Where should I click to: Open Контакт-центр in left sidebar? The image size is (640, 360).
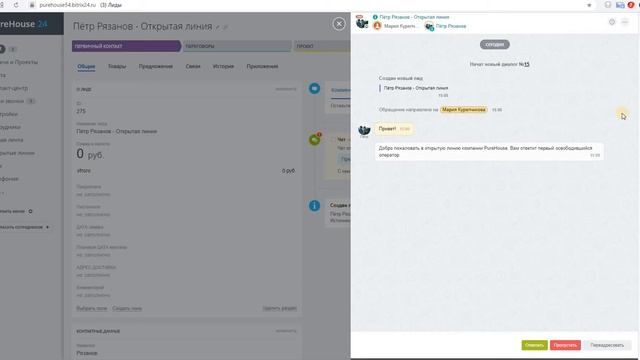click(14, 88)
